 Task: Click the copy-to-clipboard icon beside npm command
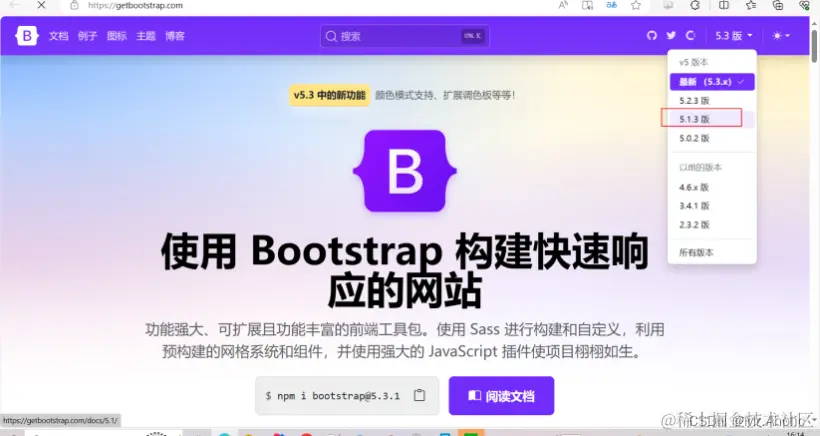point(419,395)
